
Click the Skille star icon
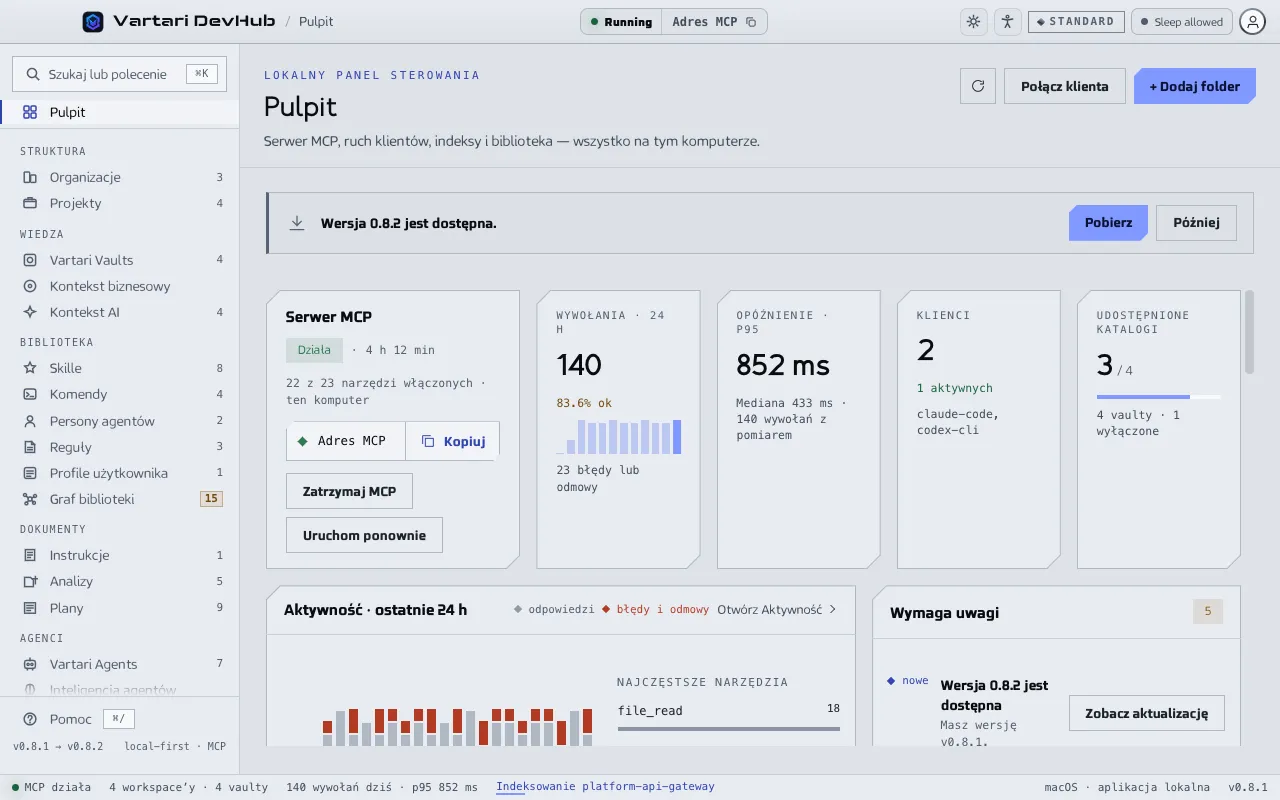[x=30, y=368]
